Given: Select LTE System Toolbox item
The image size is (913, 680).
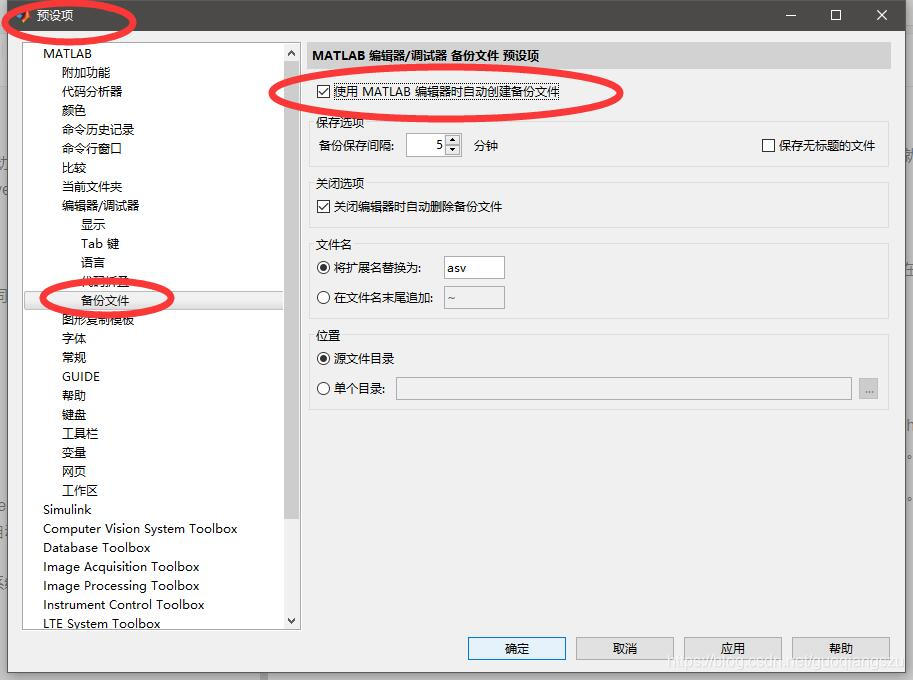Looking at the screenshot, I should [101, 624].
